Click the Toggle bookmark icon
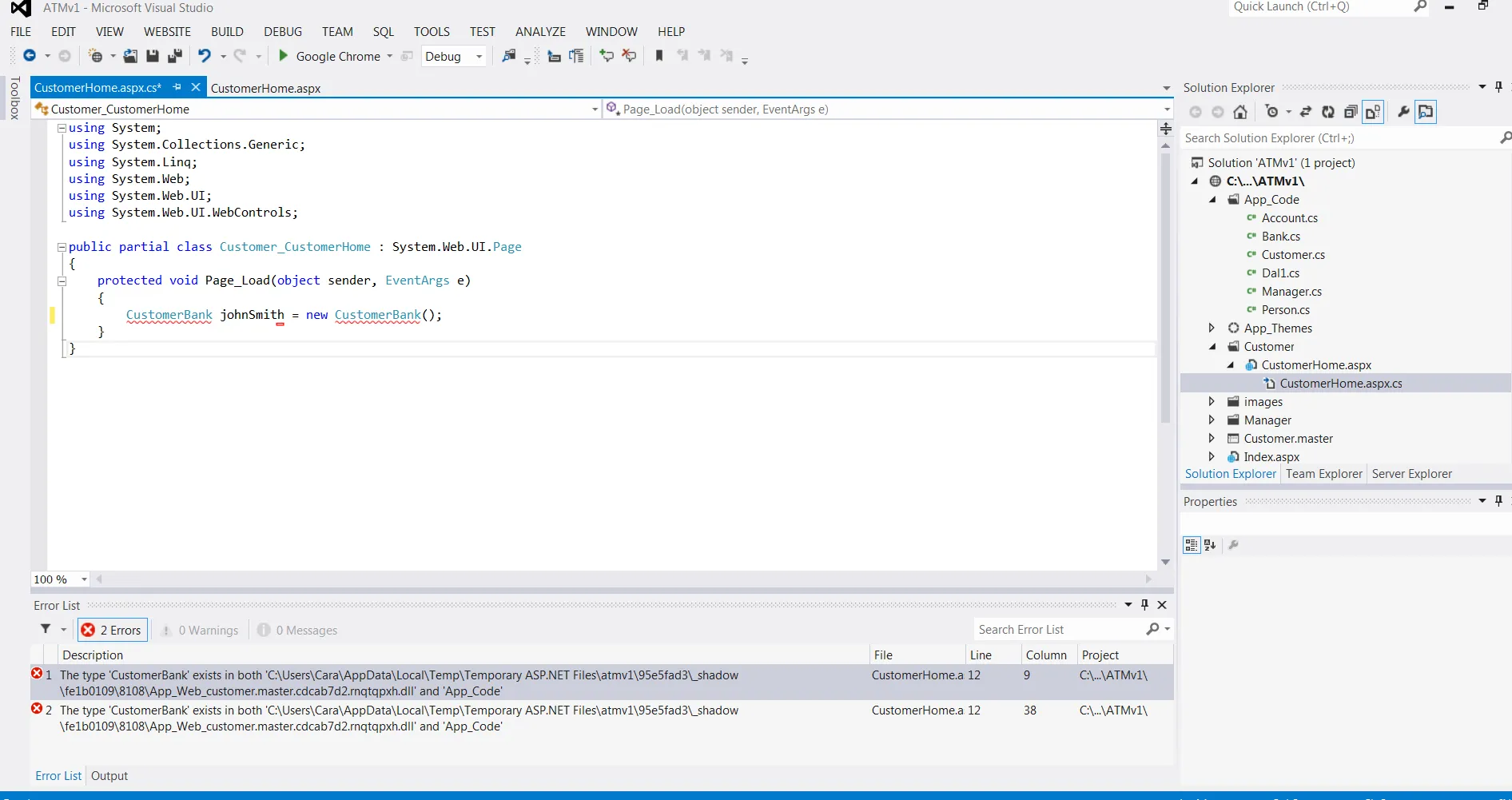The height and width of the screenshot is (800, 1512). coord(659,56)
